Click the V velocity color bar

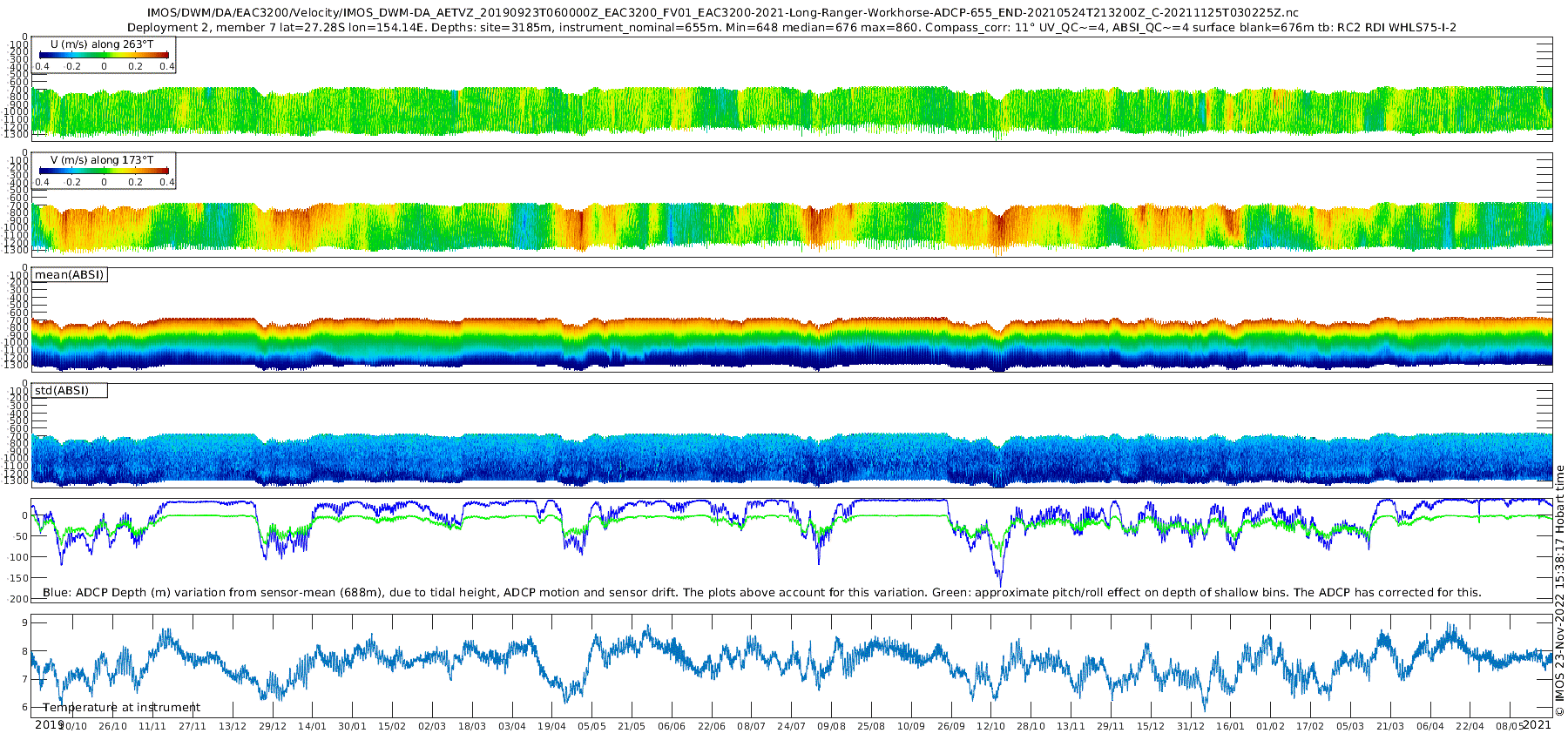click(104, 172)
